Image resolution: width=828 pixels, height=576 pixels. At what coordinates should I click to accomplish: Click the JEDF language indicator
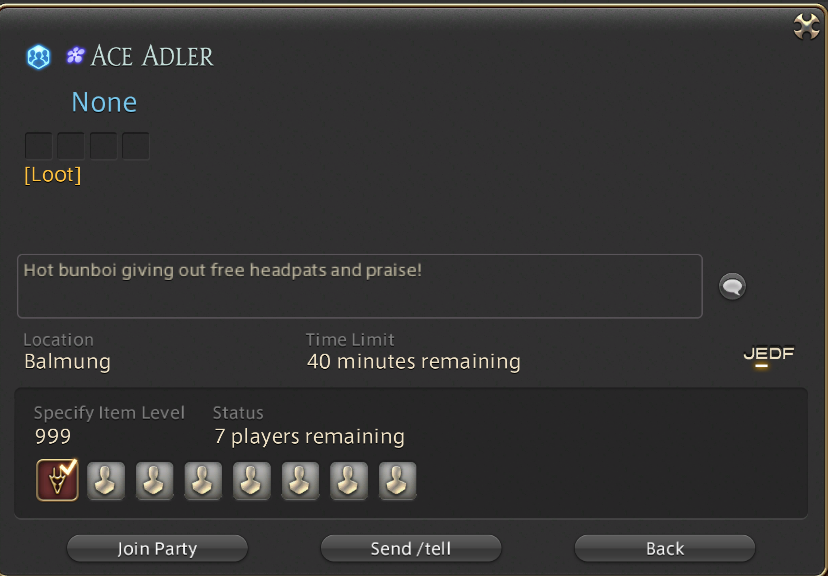click(x=769, y=354)
